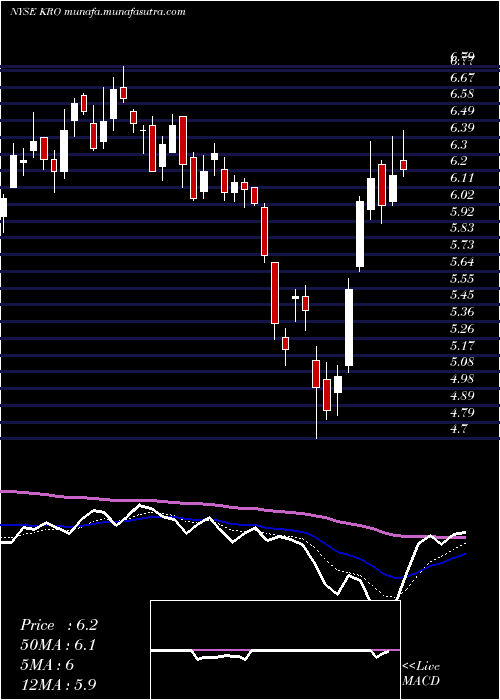Click the 6.39 price axis label
This screenshot has width=500, height=700.
pos(462,128)
